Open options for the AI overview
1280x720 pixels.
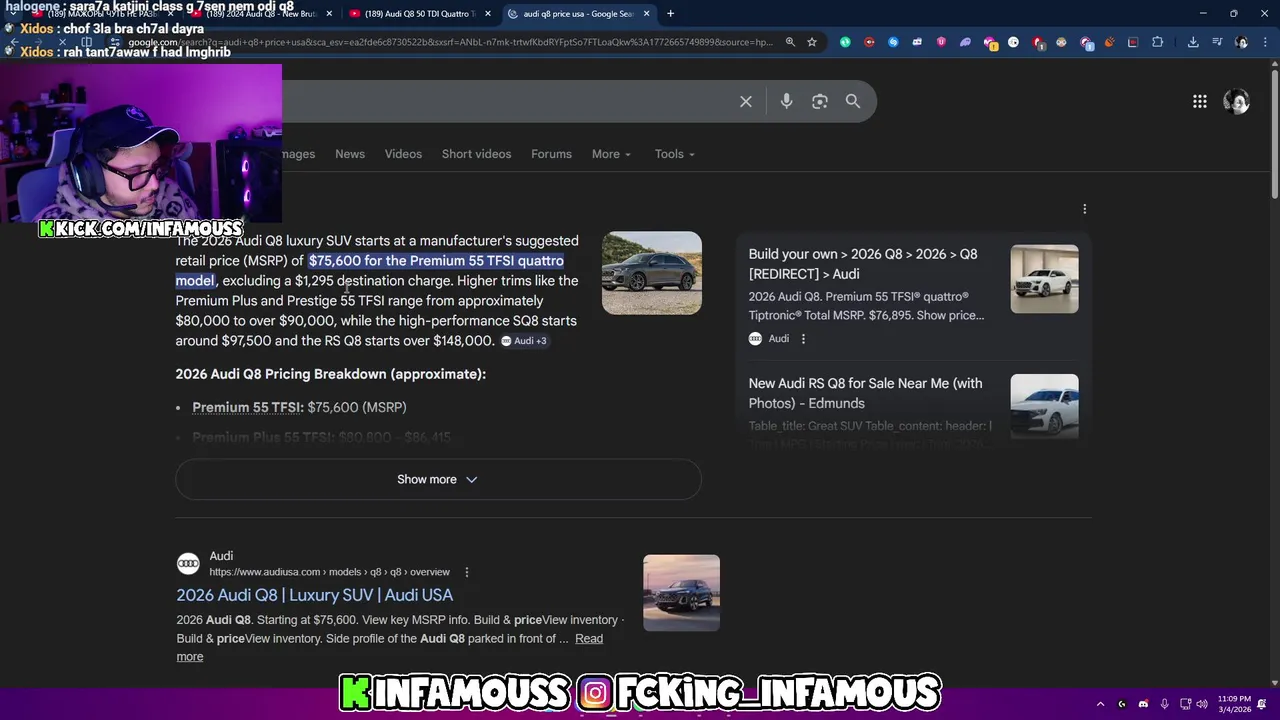1085,209
